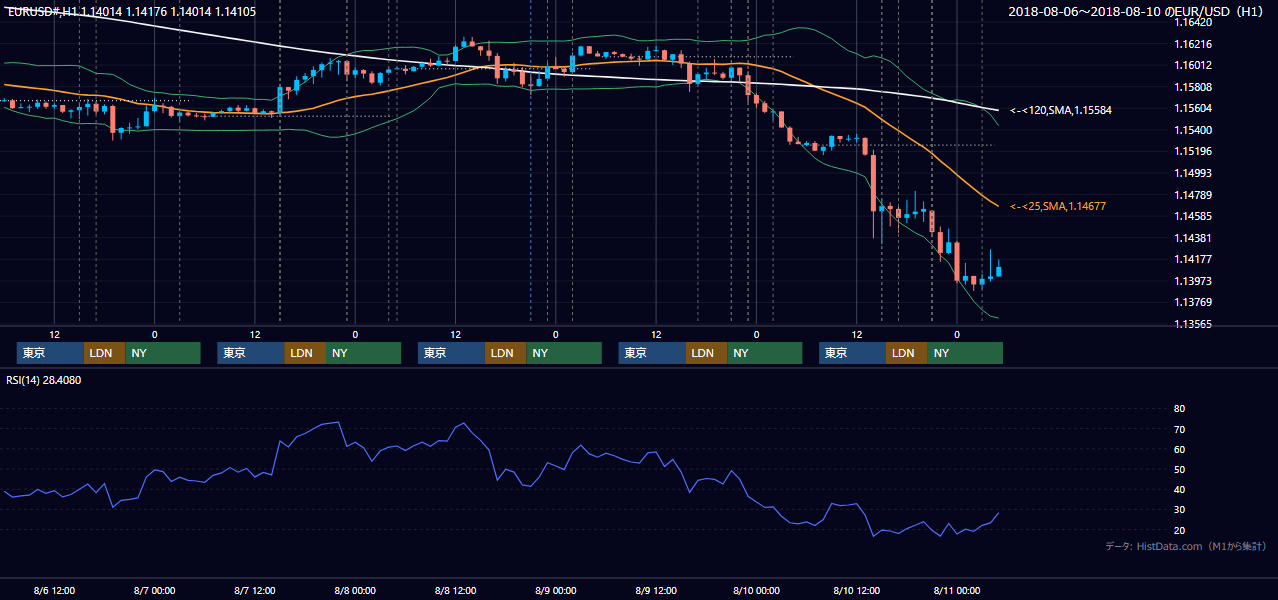This screenshot has width=1278, height=600.
Task: Click the orange 25 SMA 1.14677 label
Action: click(1060, 206)
